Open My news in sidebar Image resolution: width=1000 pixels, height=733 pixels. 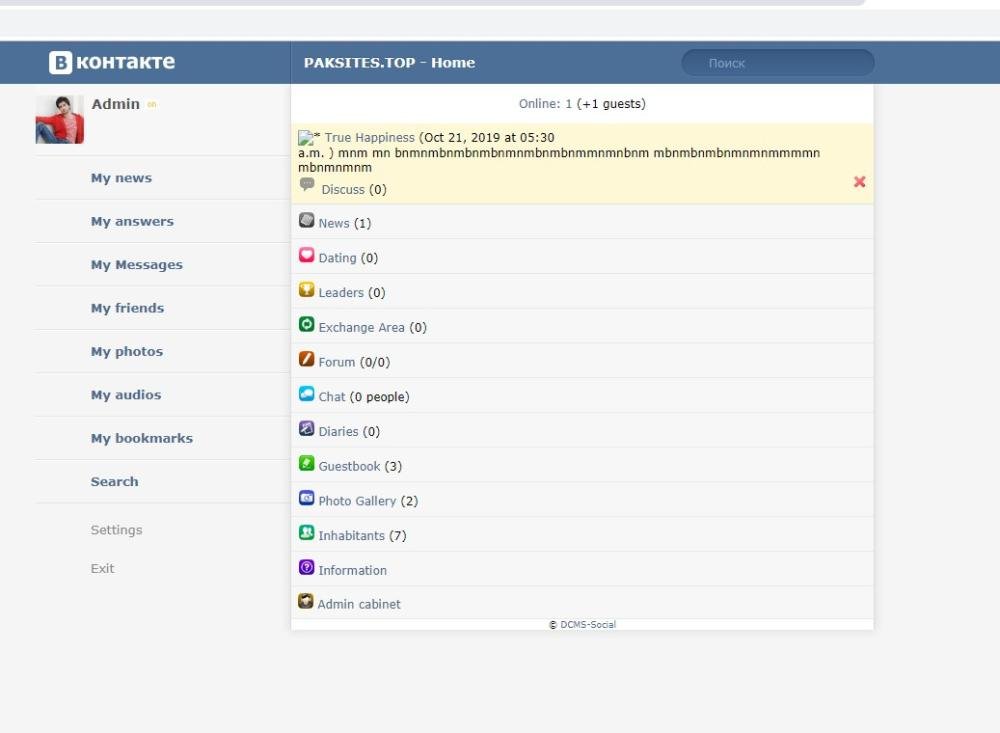point(121,178)
